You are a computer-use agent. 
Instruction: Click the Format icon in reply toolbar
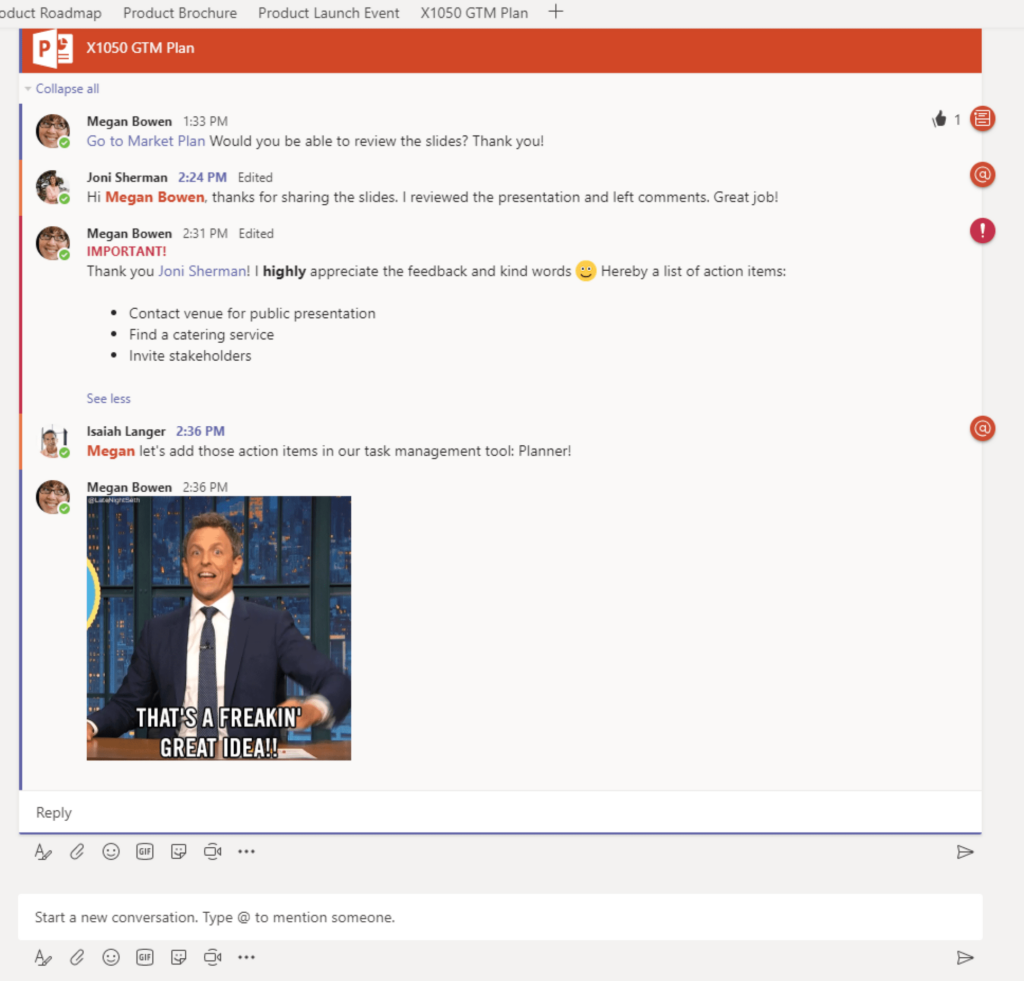pyautogui.click(x=43, y=852)
